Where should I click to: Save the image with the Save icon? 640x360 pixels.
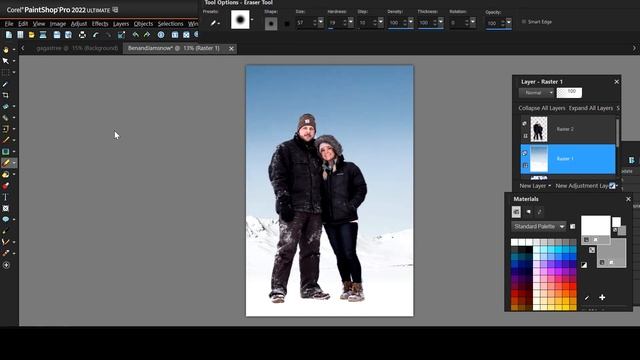click(57, 35)
